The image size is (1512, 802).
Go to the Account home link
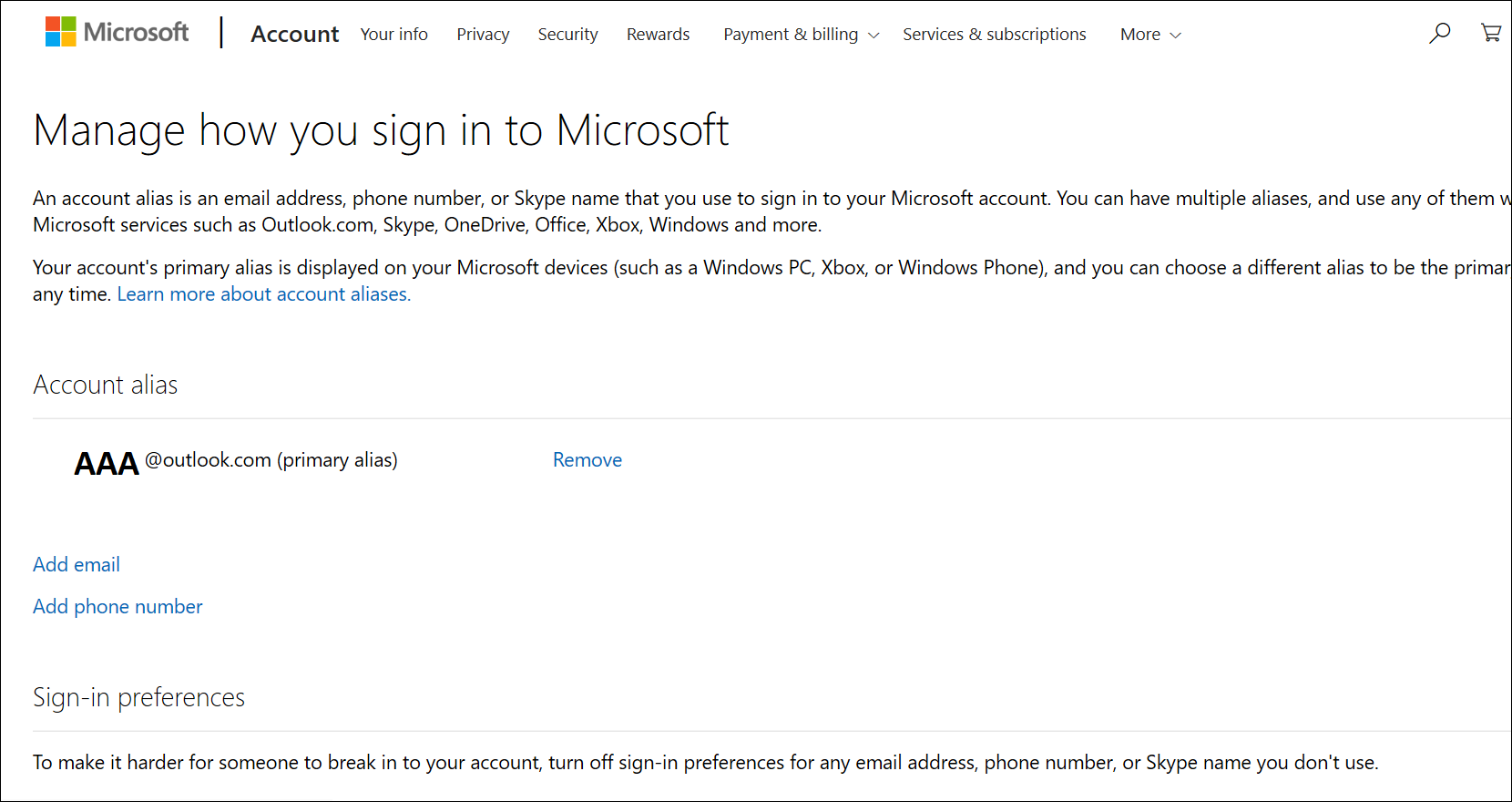(294, 34)
